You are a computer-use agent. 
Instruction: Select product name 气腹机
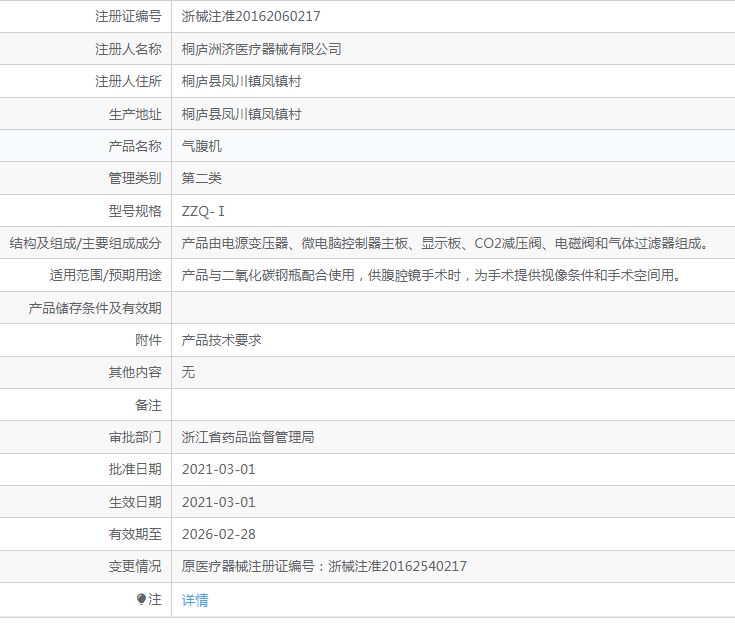click(x=202, y=146)
